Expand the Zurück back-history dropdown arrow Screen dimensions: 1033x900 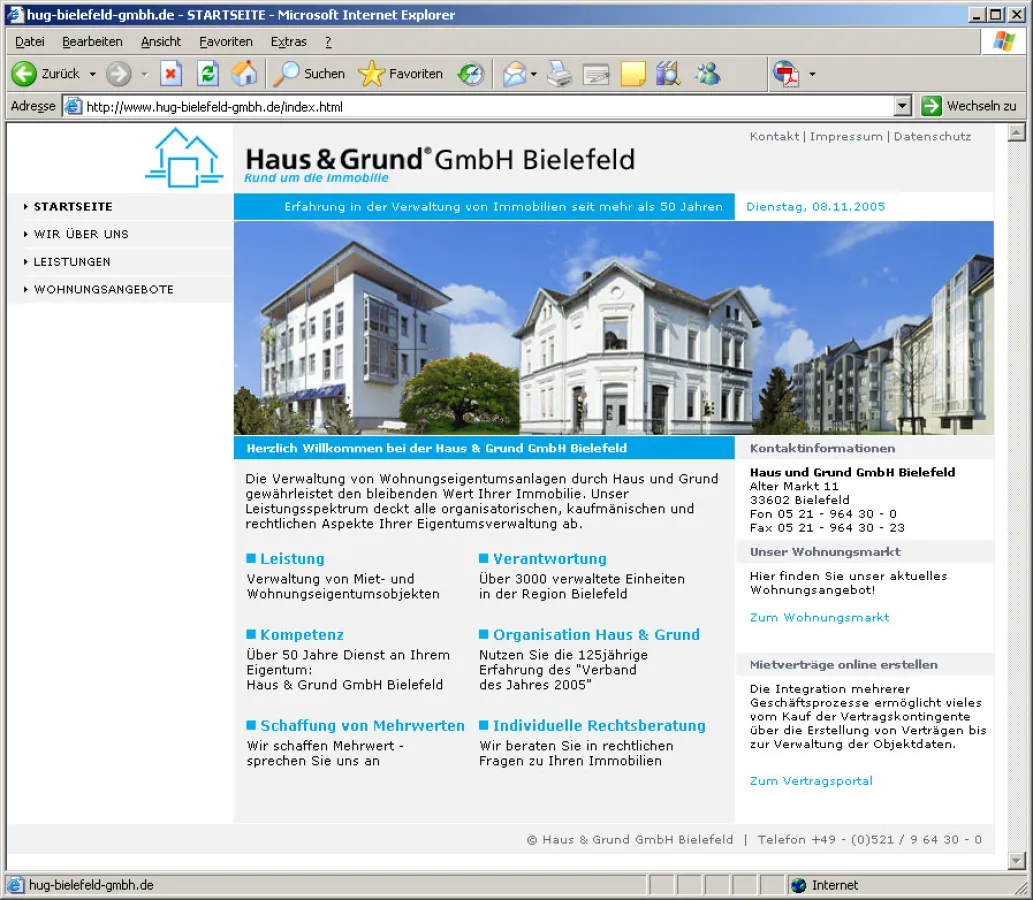pyautogui.click(x=93, y=74)
